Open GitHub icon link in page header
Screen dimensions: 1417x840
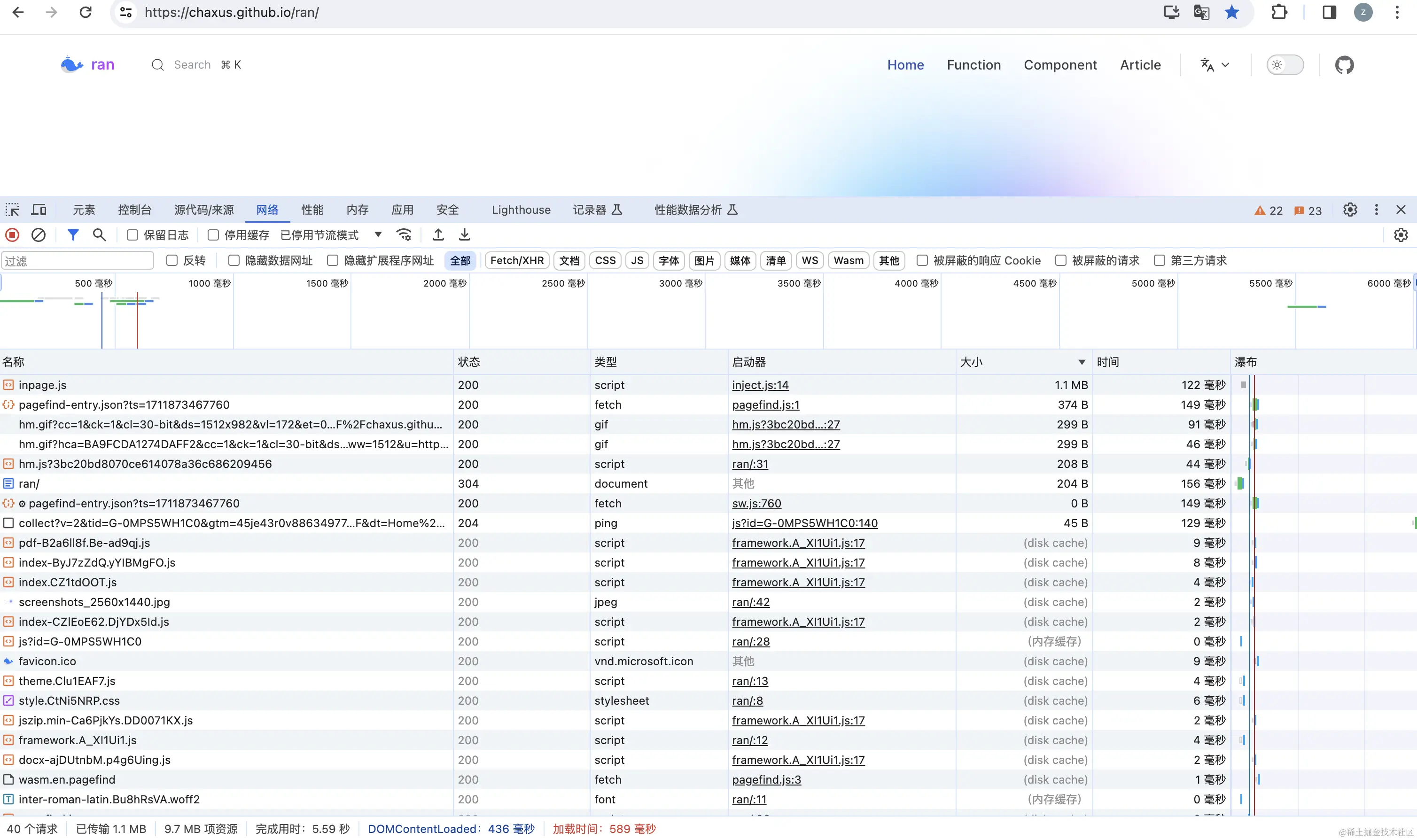pos(1344,65)
